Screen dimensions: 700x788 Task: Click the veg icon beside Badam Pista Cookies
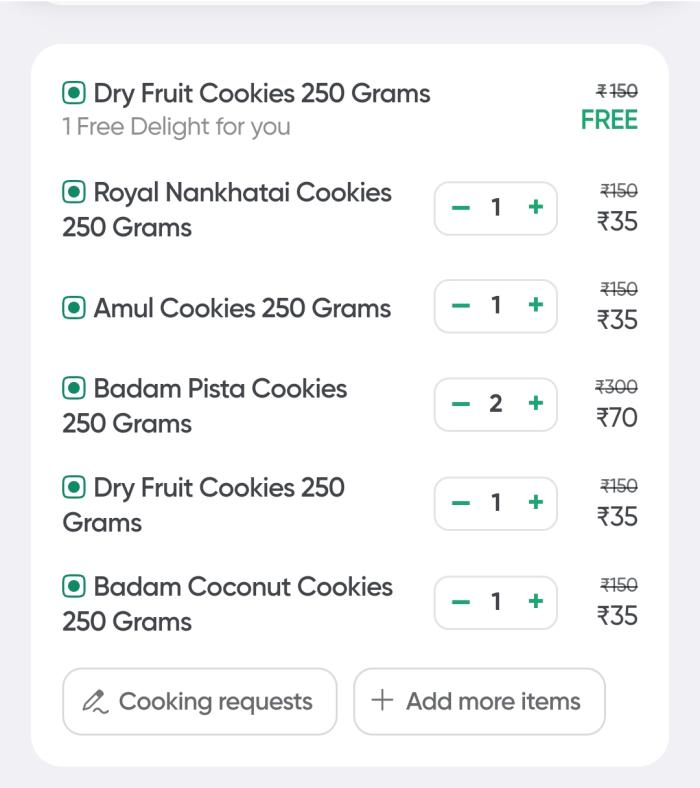point(74,388)
